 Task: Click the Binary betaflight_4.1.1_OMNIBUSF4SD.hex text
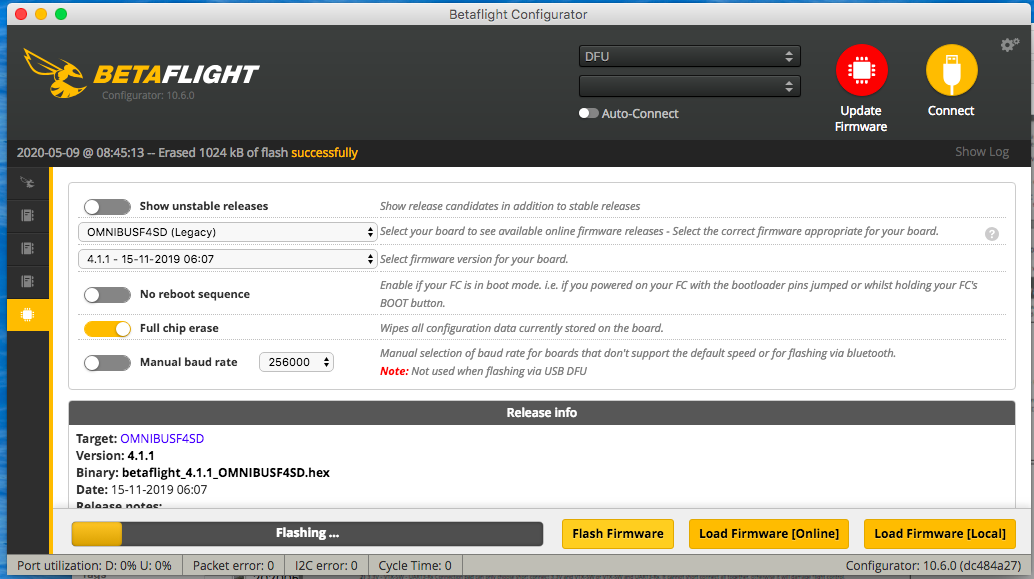tap(203, 473)
